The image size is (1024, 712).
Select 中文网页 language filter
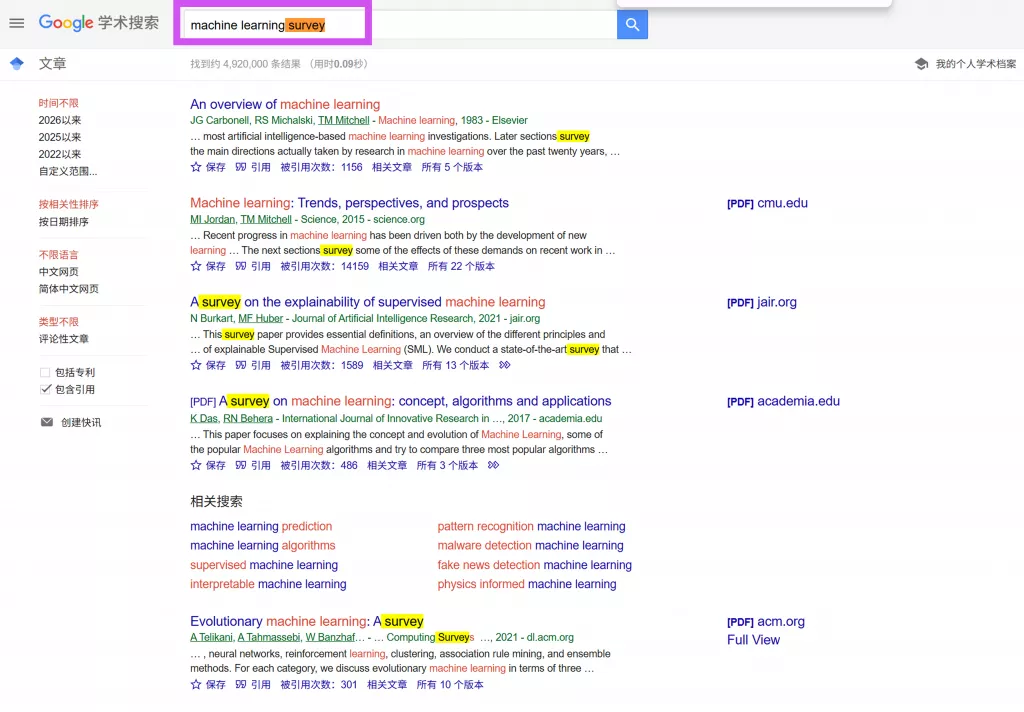pyautogui.click(x=58, y=272)
